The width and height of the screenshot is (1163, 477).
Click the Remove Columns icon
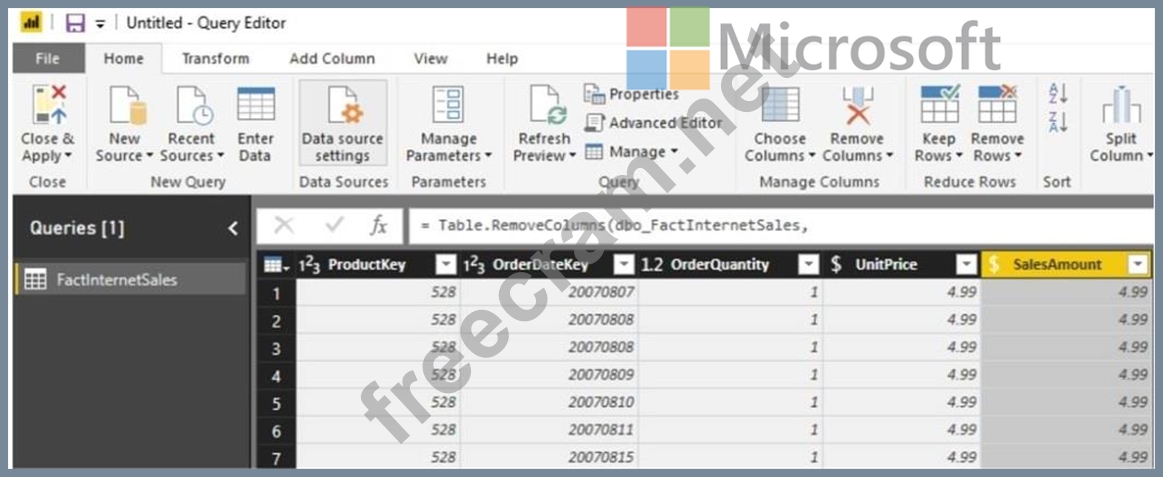(x=858, y=104)
